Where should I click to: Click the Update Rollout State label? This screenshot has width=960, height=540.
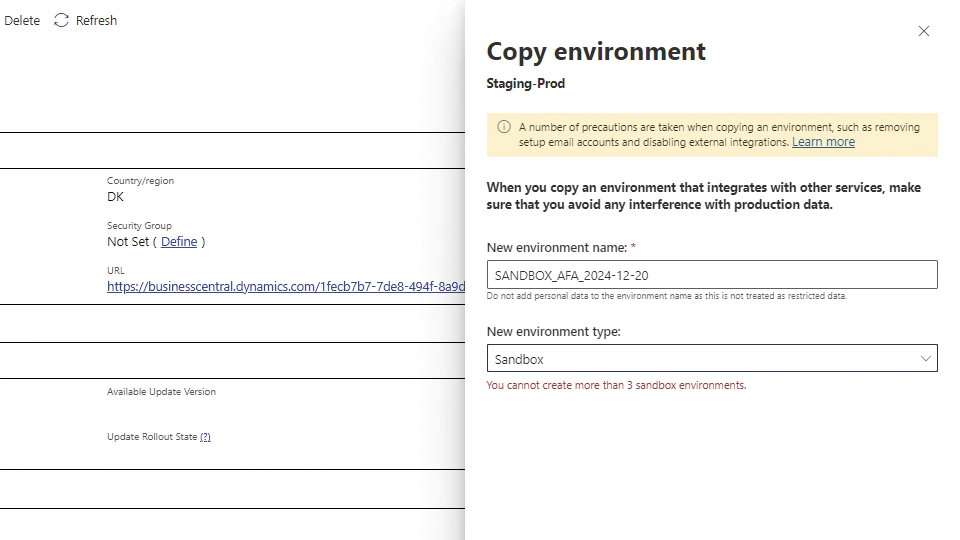pos(152,437)
